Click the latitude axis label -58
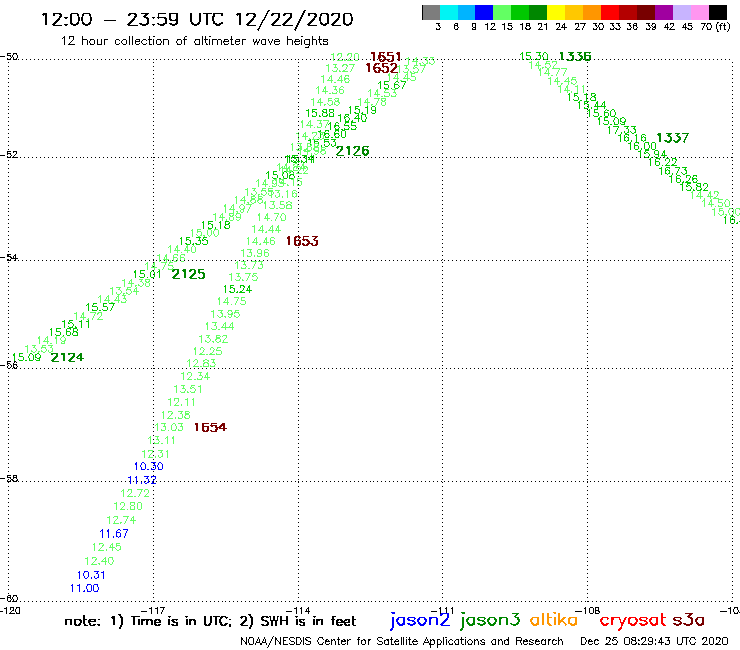 (9, 479)
